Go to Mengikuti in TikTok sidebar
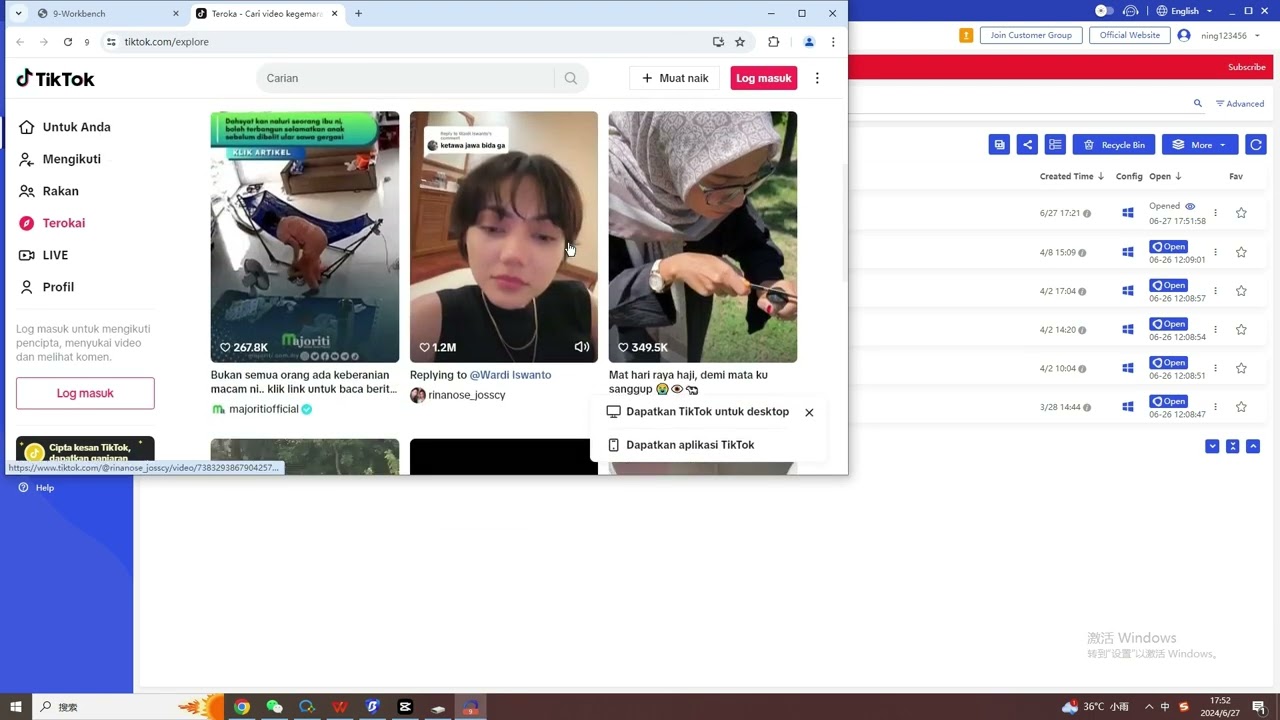This screenshot has height=720, width=1280. pyautogui.click(x=60, y=159)
